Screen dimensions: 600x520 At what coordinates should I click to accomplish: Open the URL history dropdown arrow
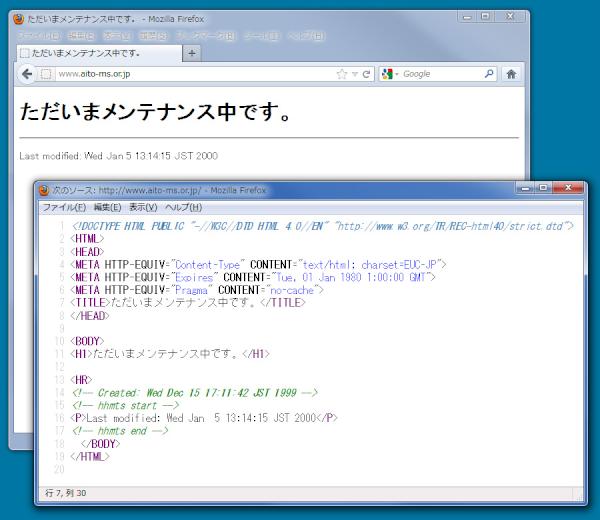pyautogui.click(x=355, y=74)
